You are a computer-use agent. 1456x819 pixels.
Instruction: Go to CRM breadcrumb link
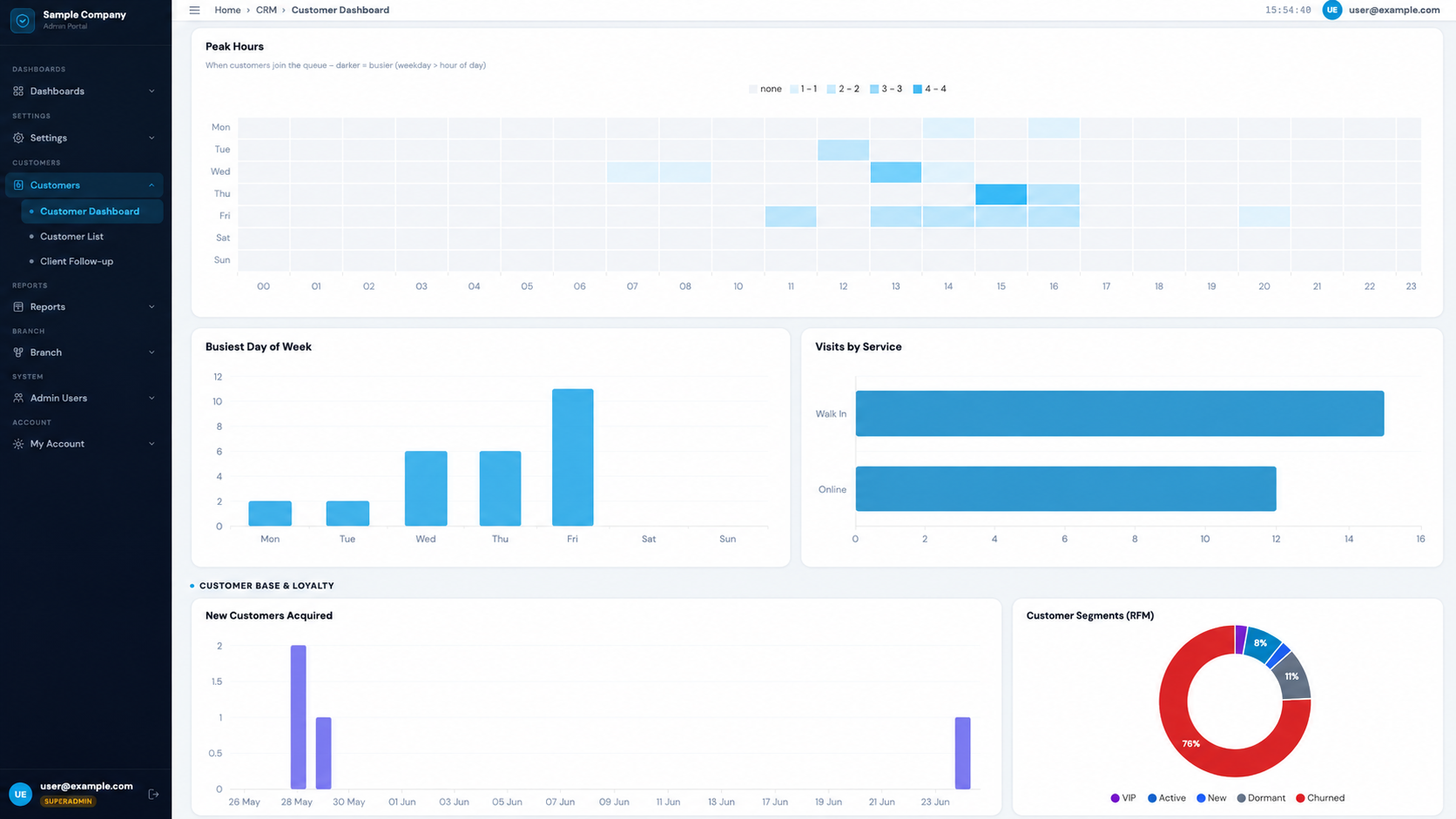coord(266,10)
